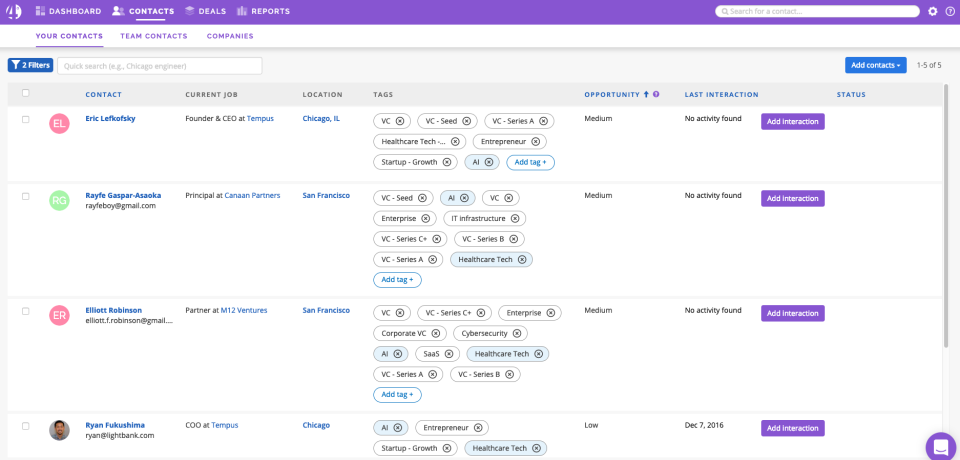This screenshot has height=460, width=960.
Task: Switch to the Companies tab
Action: point(230,36)
